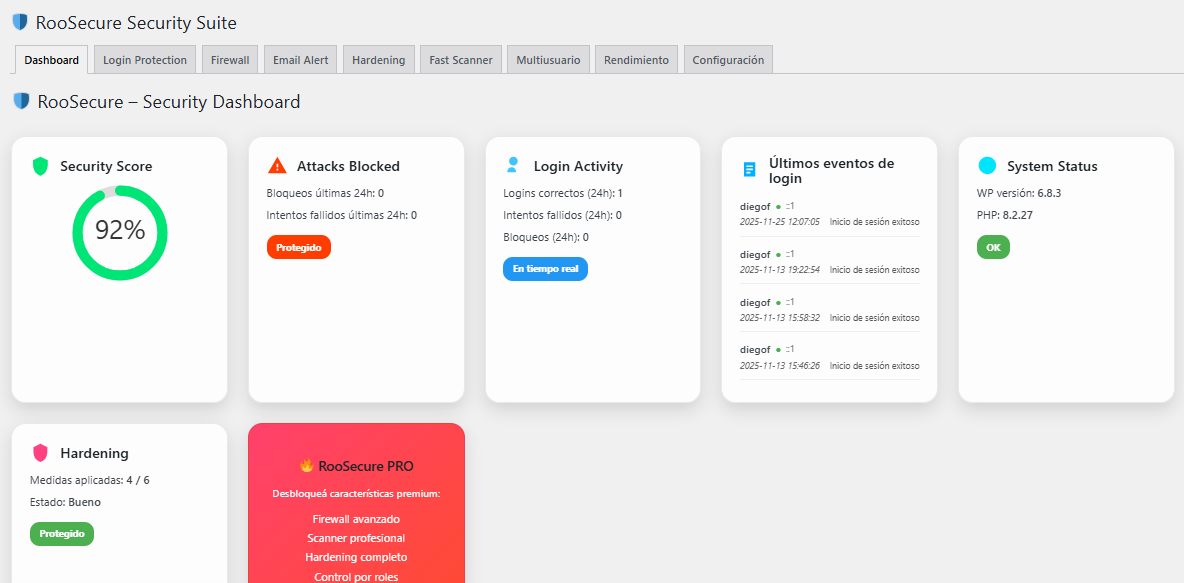Viewport: 1184px width, 583px height.
Task: Open the Firewall tab
Action: (x=230, y=60)
